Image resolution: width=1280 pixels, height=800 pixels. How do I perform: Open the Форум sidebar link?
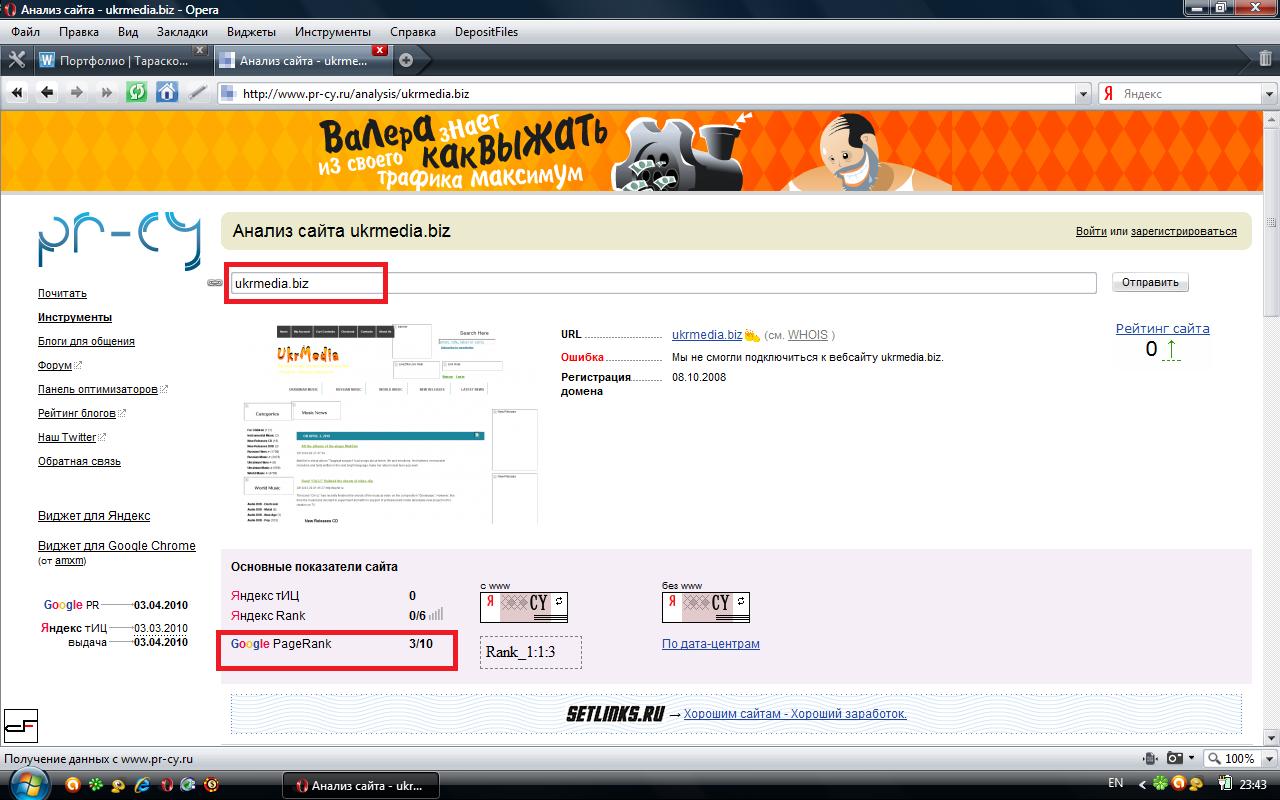(x=55, y=365)
